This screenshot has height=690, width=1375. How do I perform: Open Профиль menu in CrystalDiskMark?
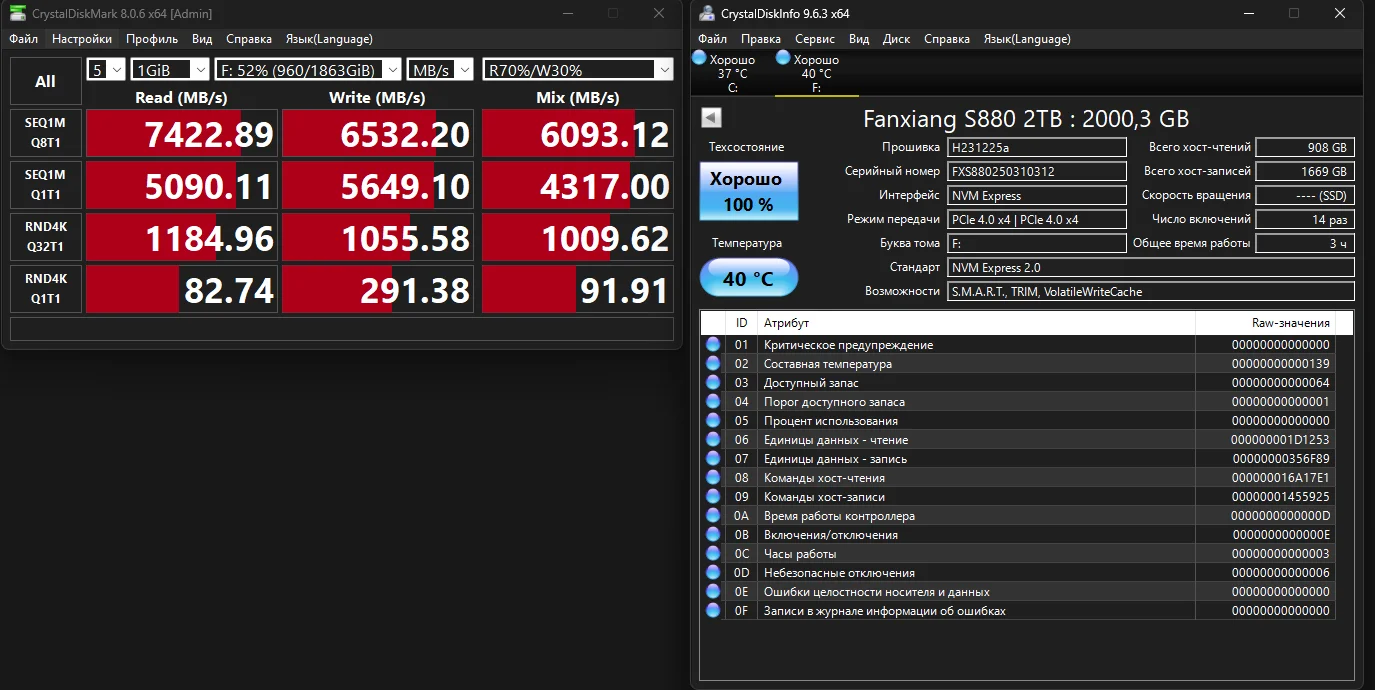[x=152, y=39]
